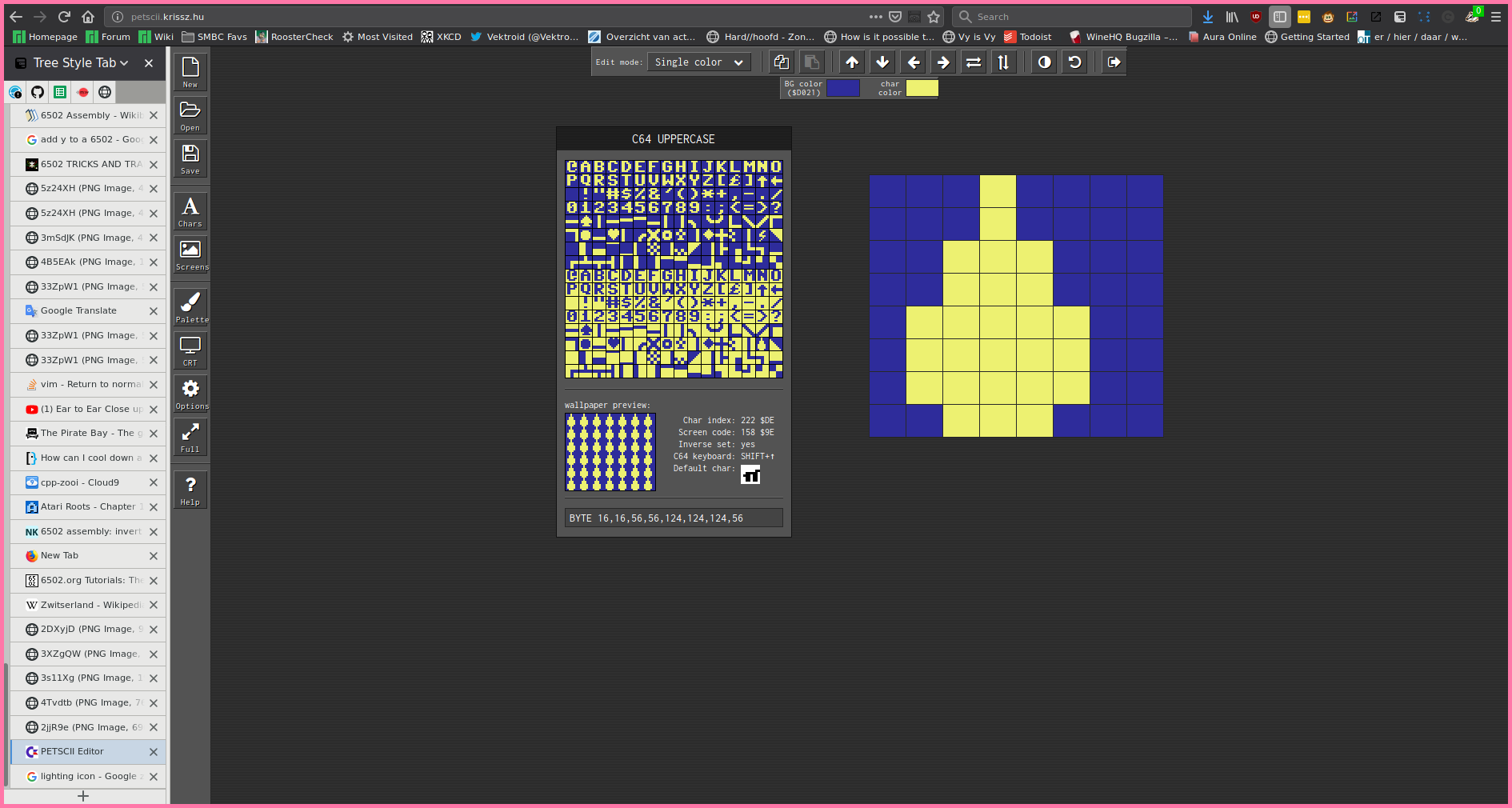Image resolution: width=1512 pixels, height=808 pixels.
Task: Switch to the Atari Roots tab
Action: pos(88,507)
